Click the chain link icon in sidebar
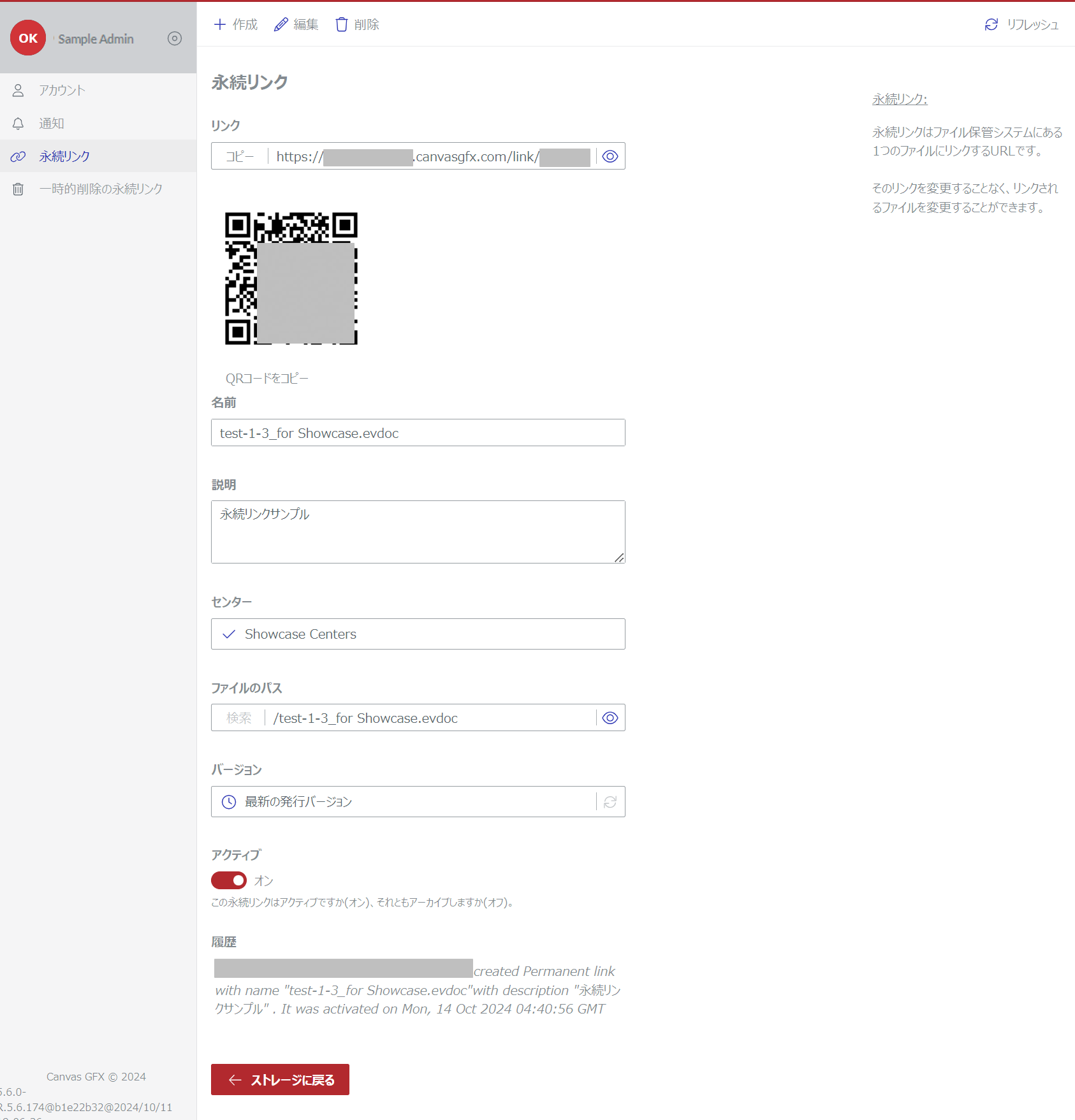1075x1120 pixels. (18, 156)
